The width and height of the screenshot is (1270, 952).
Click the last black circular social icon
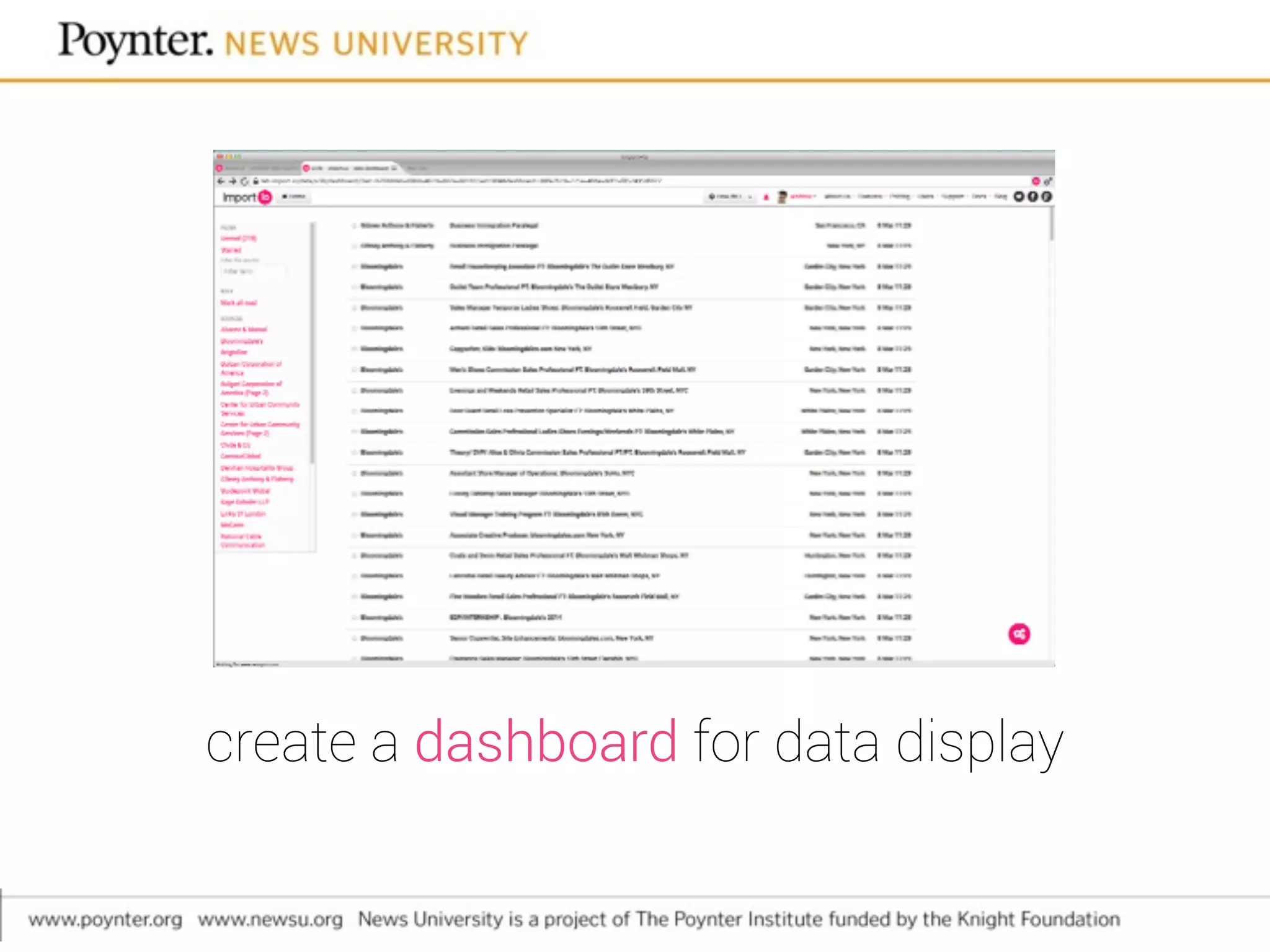pos(1046,196)
